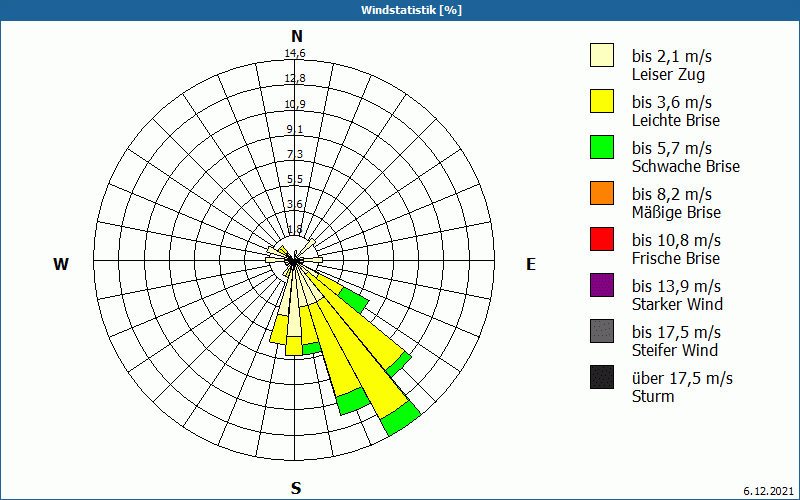Click the black 'über 17,5 m/s' swatch
Screen dimensions: 800x500
tap(602, 377)
